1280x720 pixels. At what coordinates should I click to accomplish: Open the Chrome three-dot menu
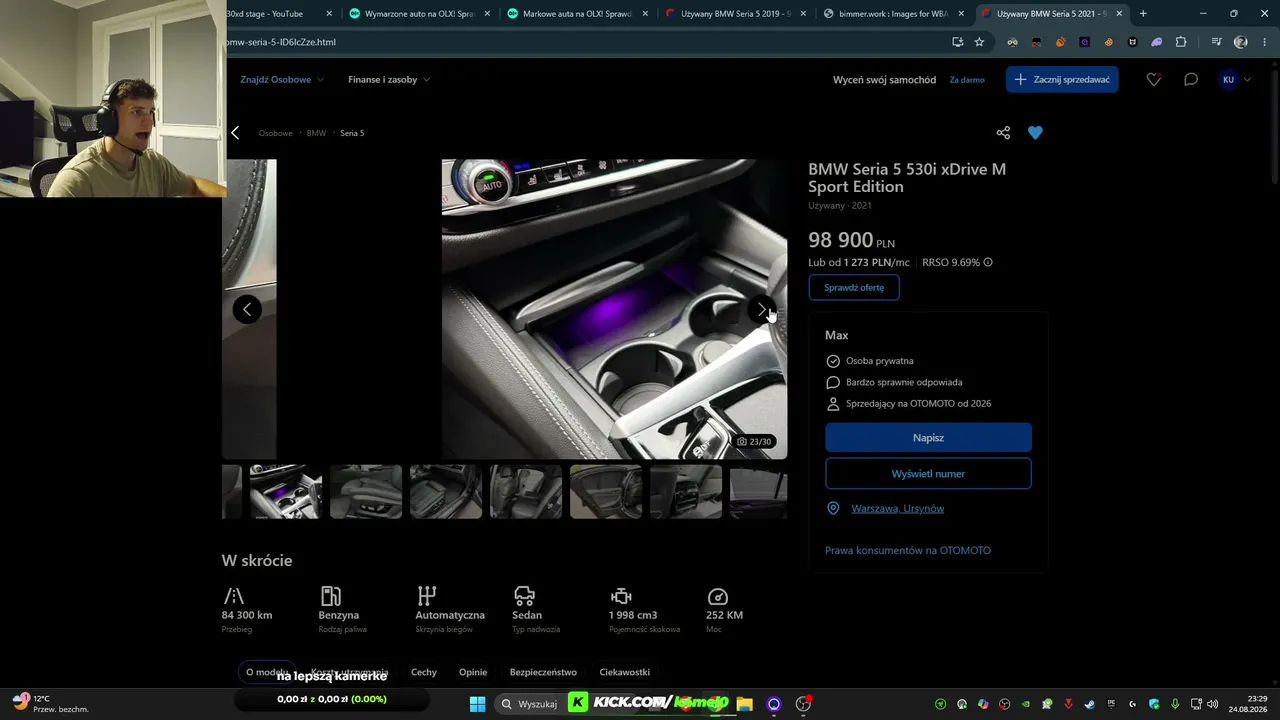click(1265, 42)
